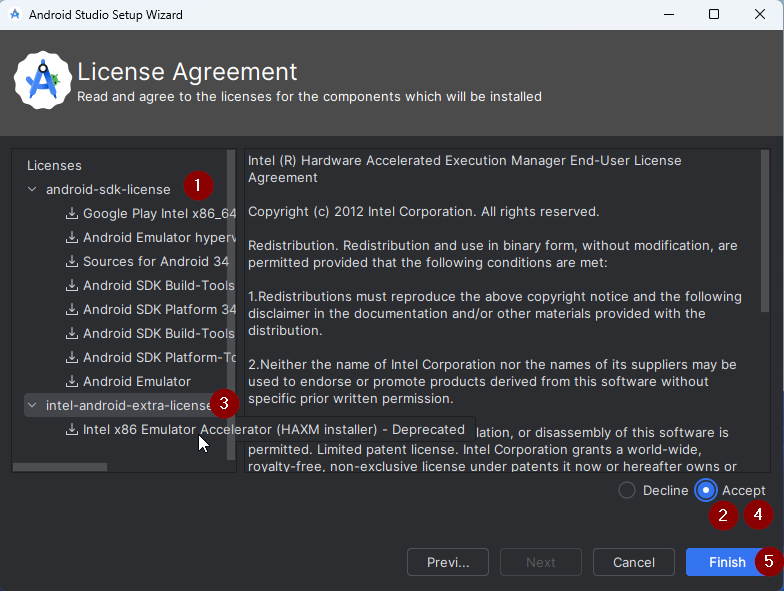Select the Decline radio button
784x591 pixels.
pos(626,490)
